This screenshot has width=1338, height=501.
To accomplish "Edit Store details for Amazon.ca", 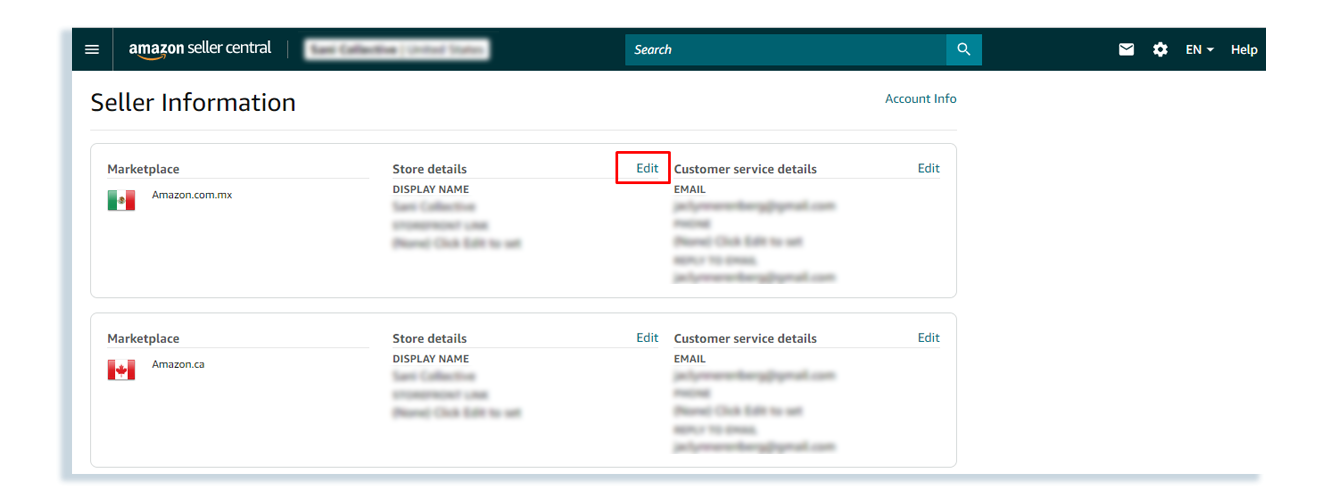I will click(647, 338).
